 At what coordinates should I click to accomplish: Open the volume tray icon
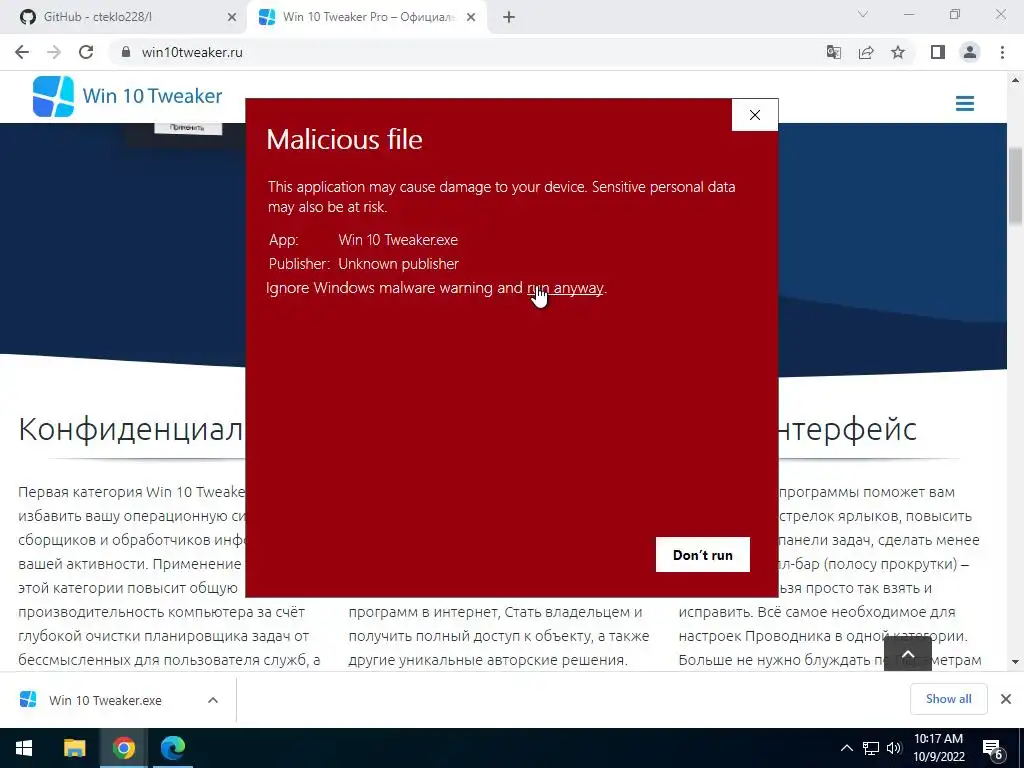894,748
